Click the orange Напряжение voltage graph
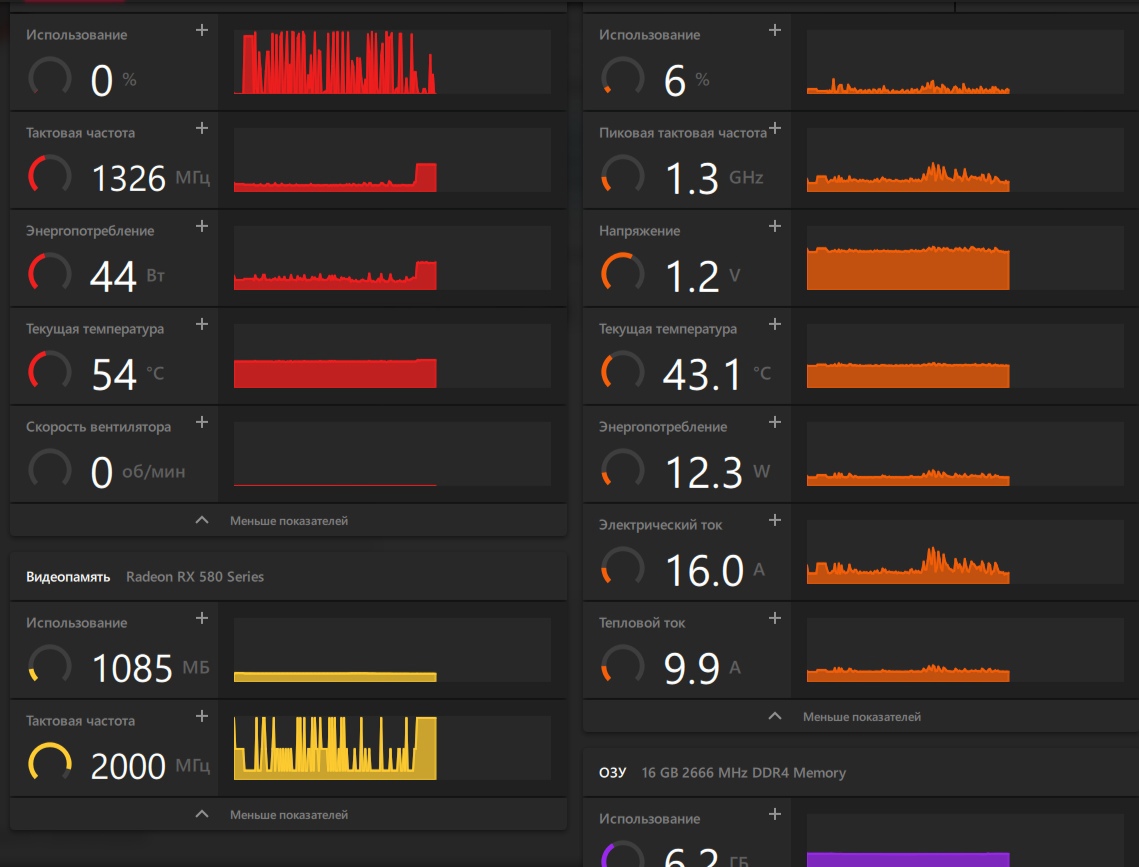This screenshot has height=867, width=1139. (x=908, y=268)
